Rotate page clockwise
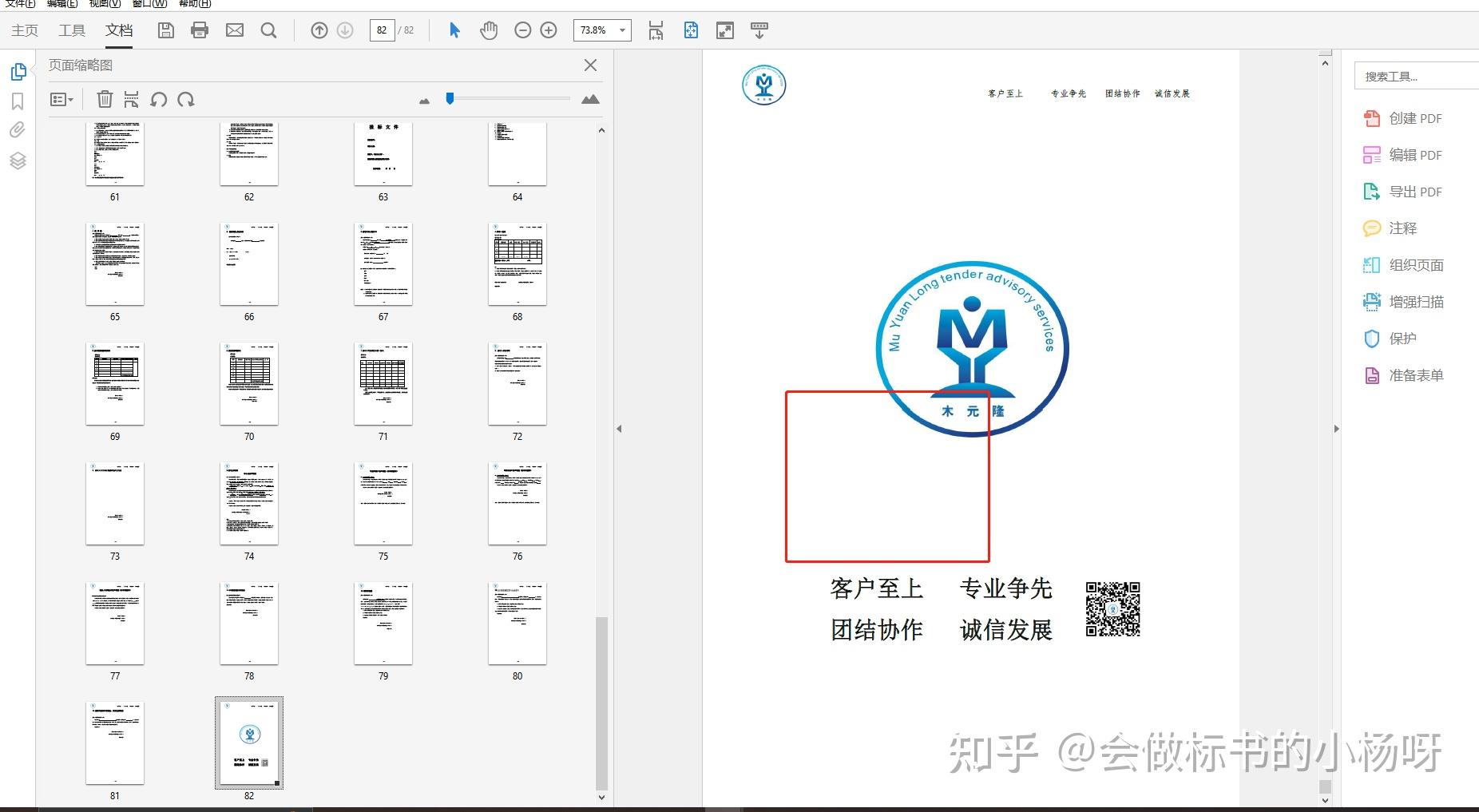Image resolution: width=1479 pixels, height=812 pixels. (186, 99)
